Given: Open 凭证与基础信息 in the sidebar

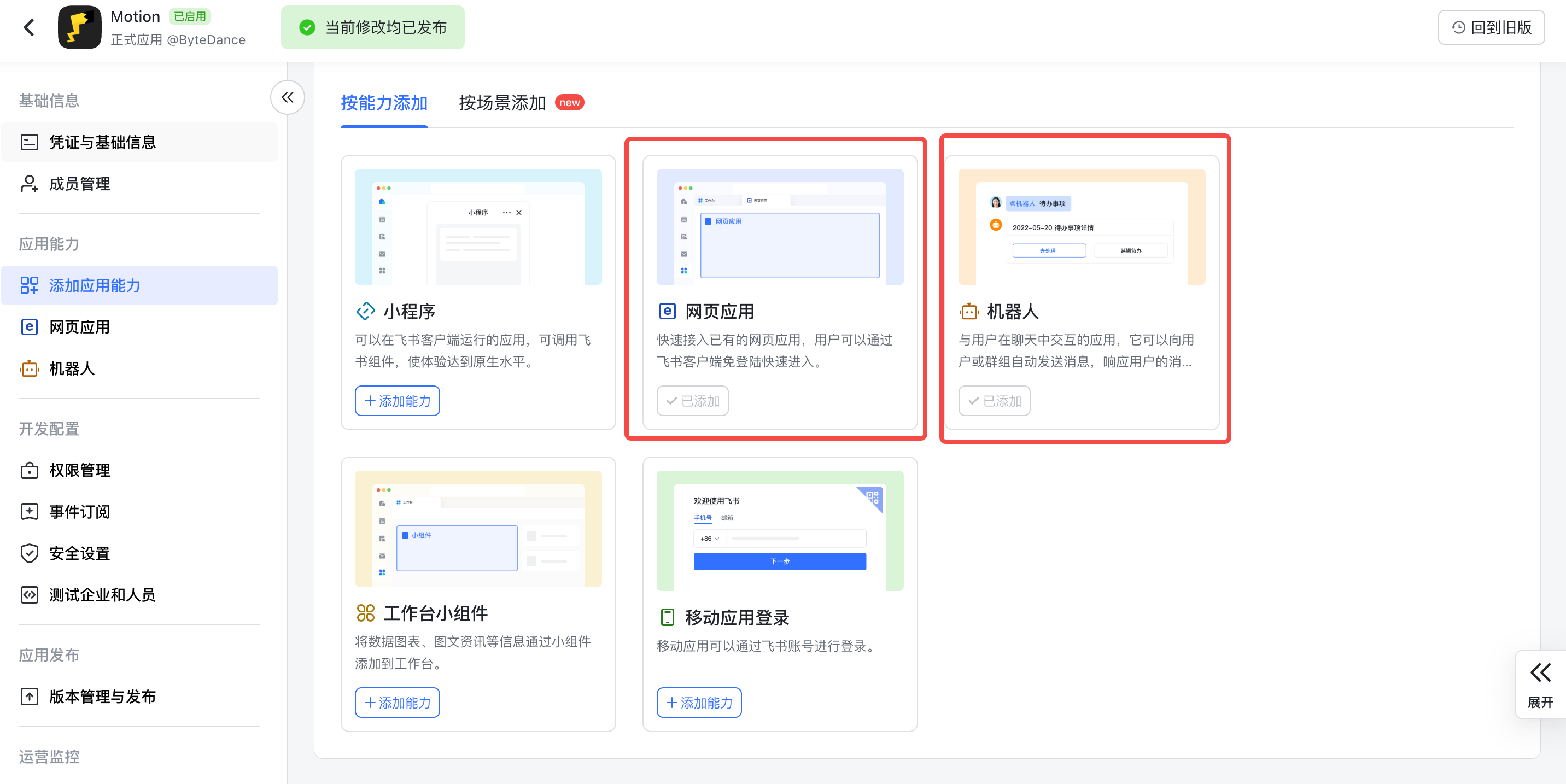Looking at the screenshot, I should tap(102, 142).
